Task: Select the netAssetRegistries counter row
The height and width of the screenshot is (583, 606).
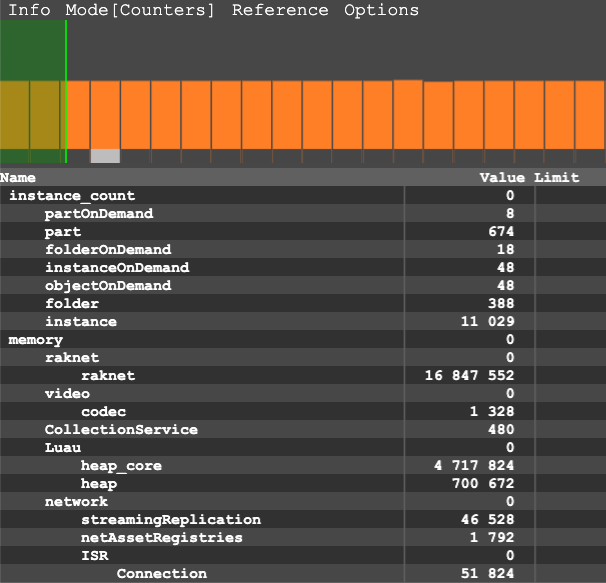Action: 303,537
